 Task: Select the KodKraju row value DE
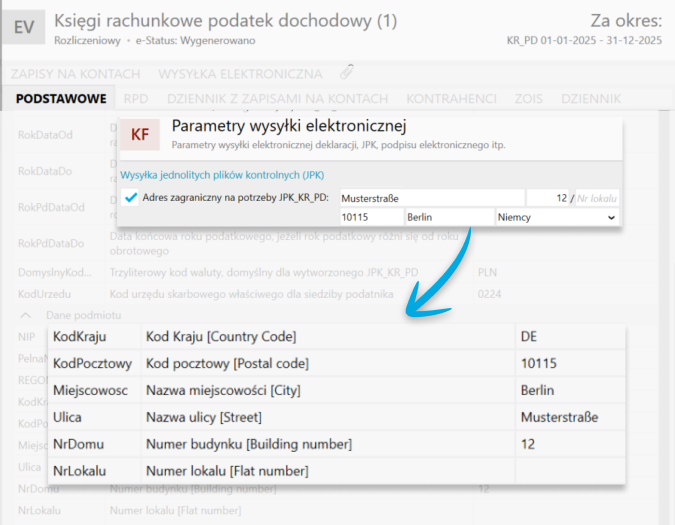pyautogui.click(x=530, y=337)
